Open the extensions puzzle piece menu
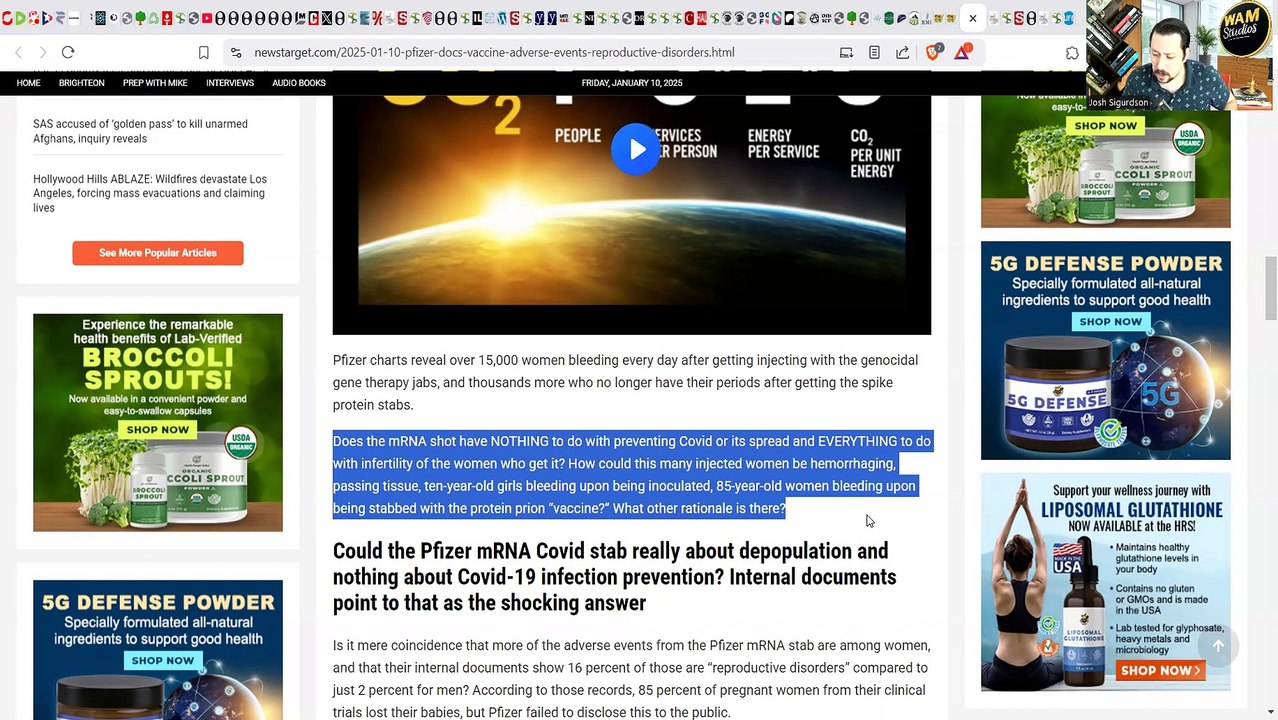1278x720 pixels. coord(1072,52)
